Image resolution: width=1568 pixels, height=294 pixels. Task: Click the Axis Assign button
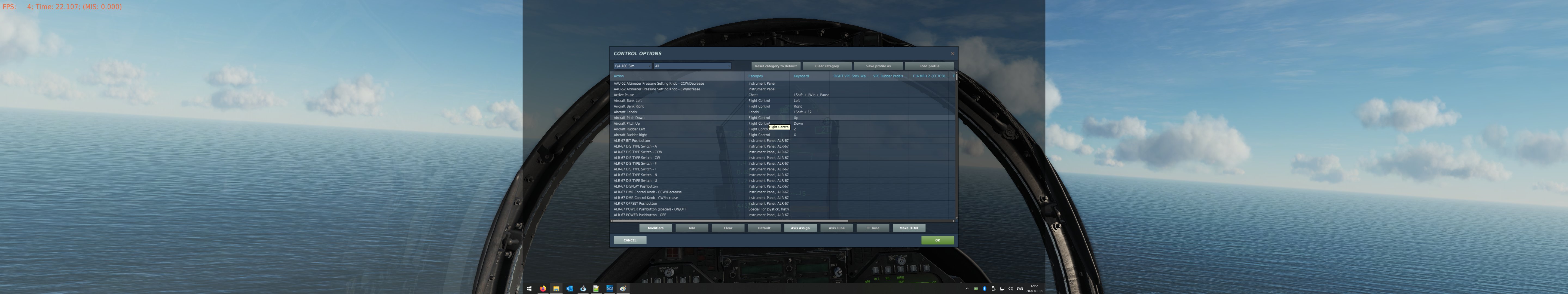800,228
